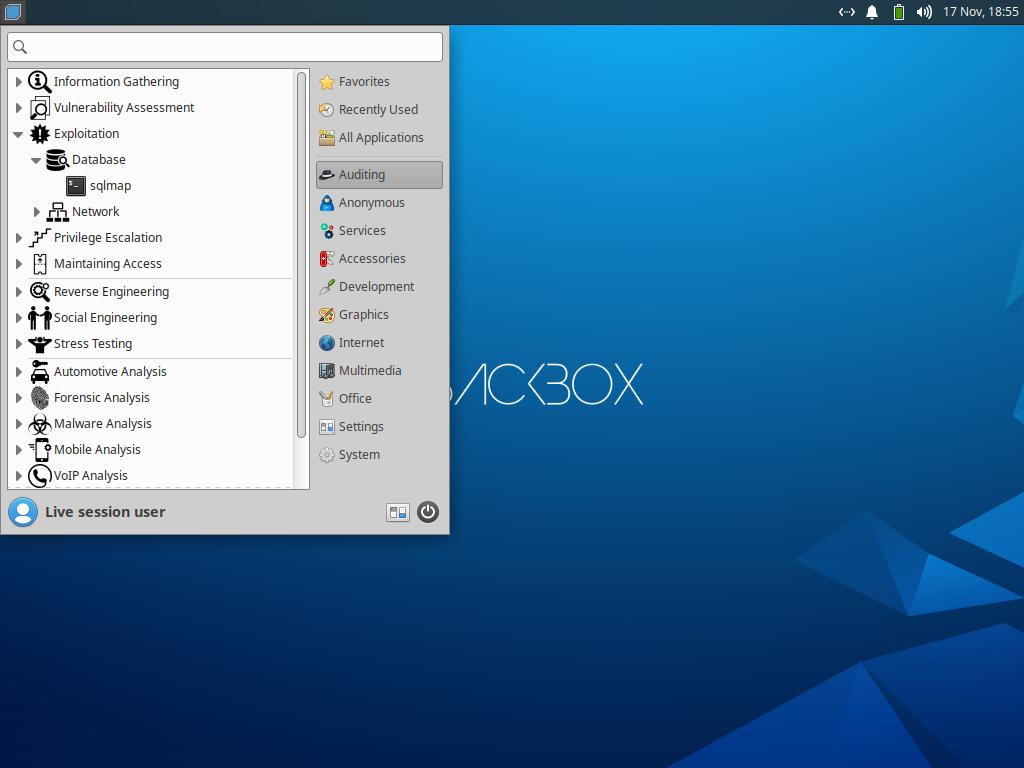Open the Graphics category

tap(379, 315)
